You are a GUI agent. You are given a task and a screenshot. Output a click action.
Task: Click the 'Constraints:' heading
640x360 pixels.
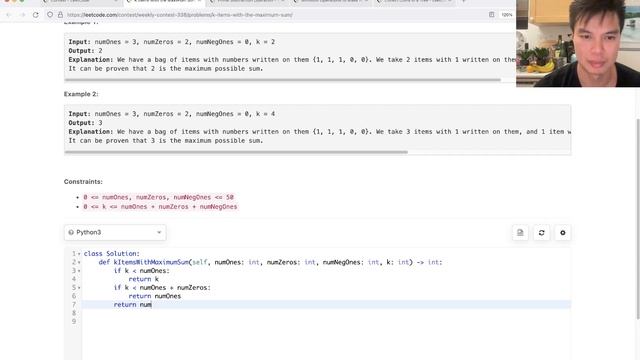83,182
